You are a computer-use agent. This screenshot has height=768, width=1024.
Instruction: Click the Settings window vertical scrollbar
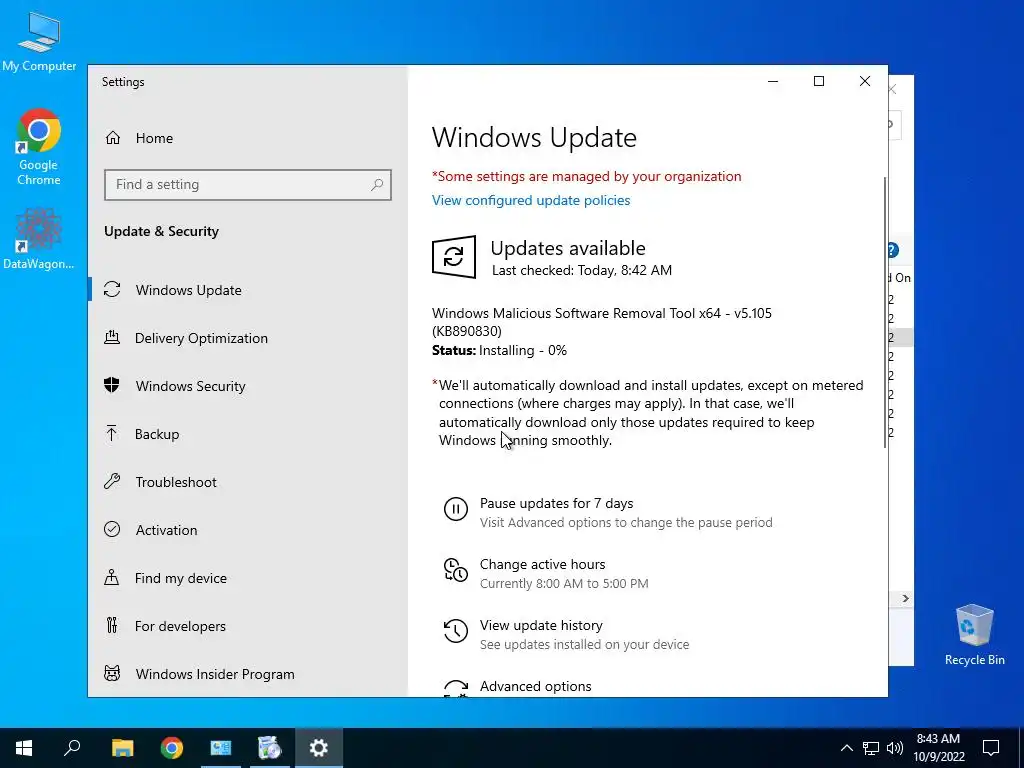885,312
